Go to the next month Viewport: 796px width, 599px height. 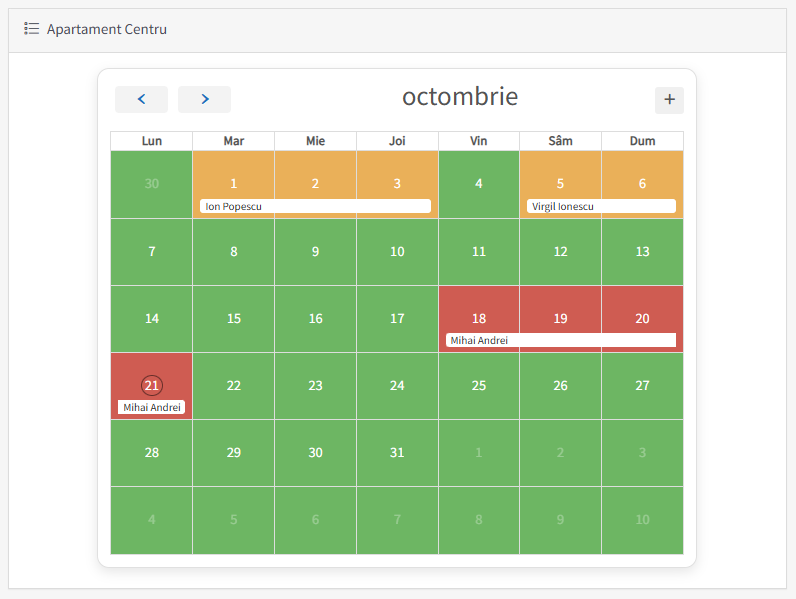[x=205, y=99]
